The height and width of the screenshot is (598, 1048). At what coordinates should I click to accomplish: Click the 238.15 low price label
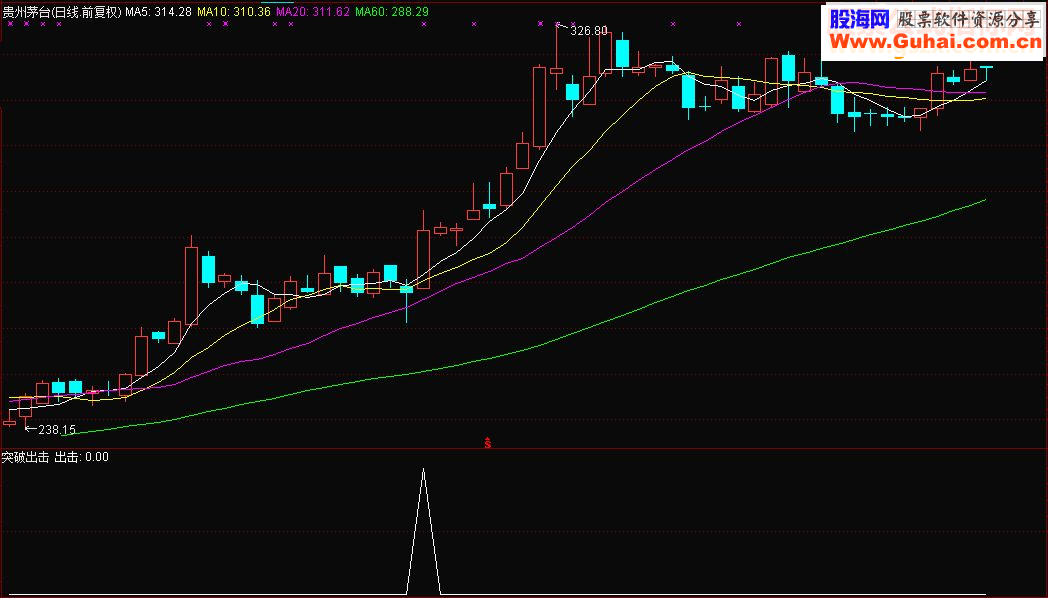(57, 430)
